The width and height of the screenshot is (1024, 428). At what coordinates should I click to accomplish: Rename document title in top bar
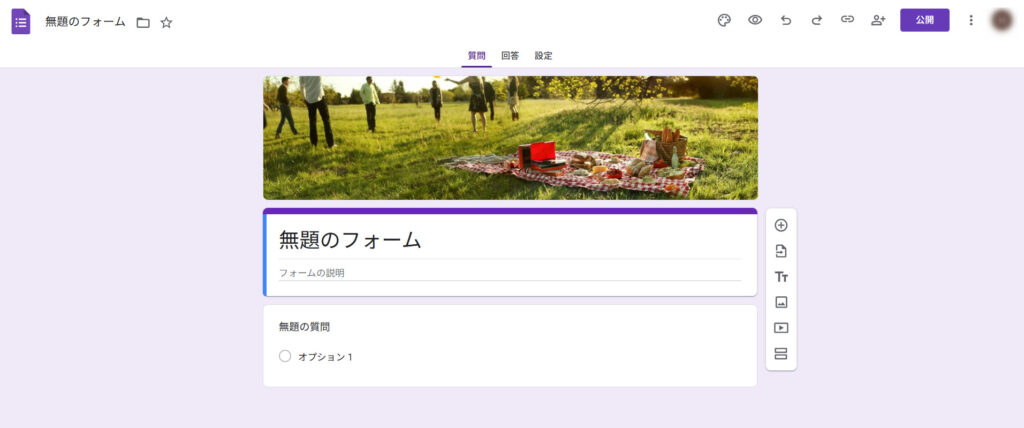click(85, 22)
